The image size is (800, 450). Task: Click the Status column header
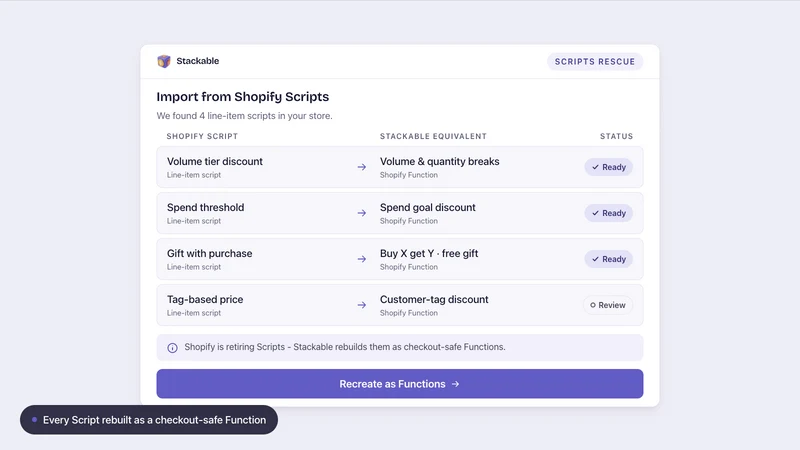pos(616,136)
